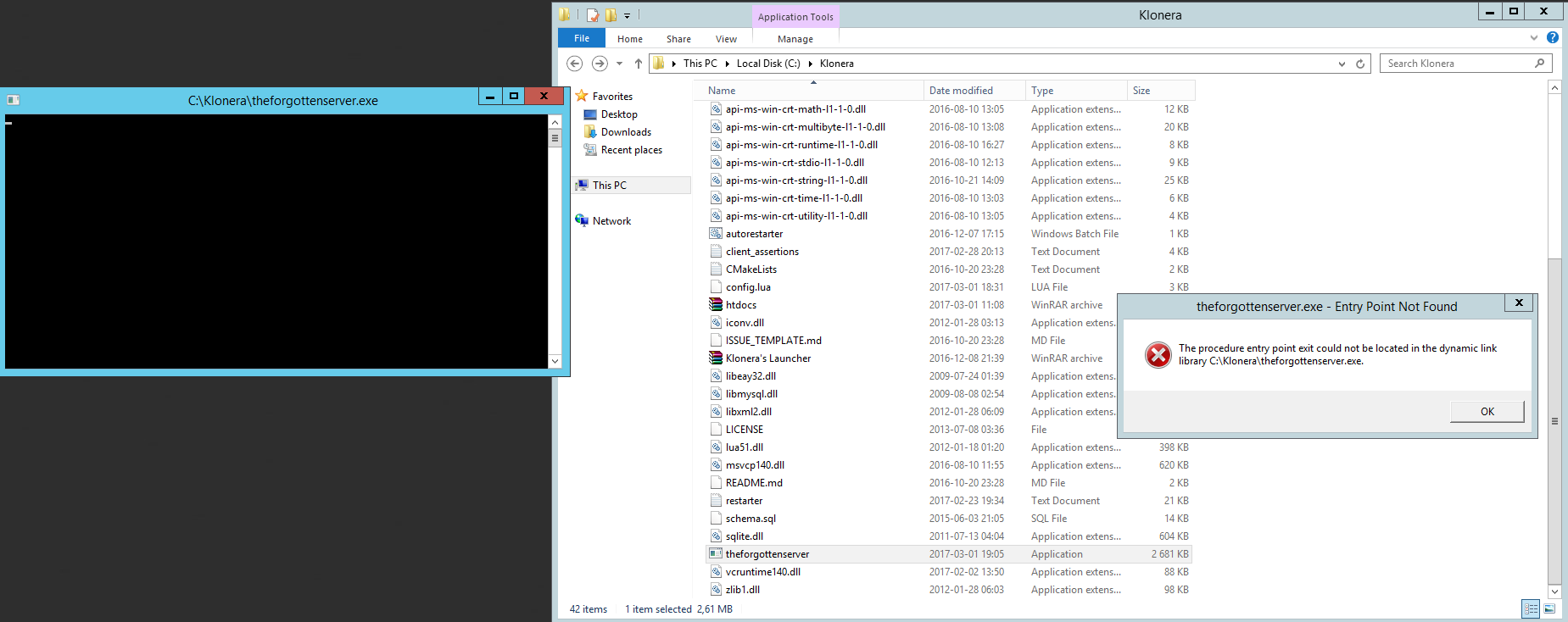The image size is (1568, 622).
Task: Refresh the Klonera folder view
Action: coord(1360,64)
